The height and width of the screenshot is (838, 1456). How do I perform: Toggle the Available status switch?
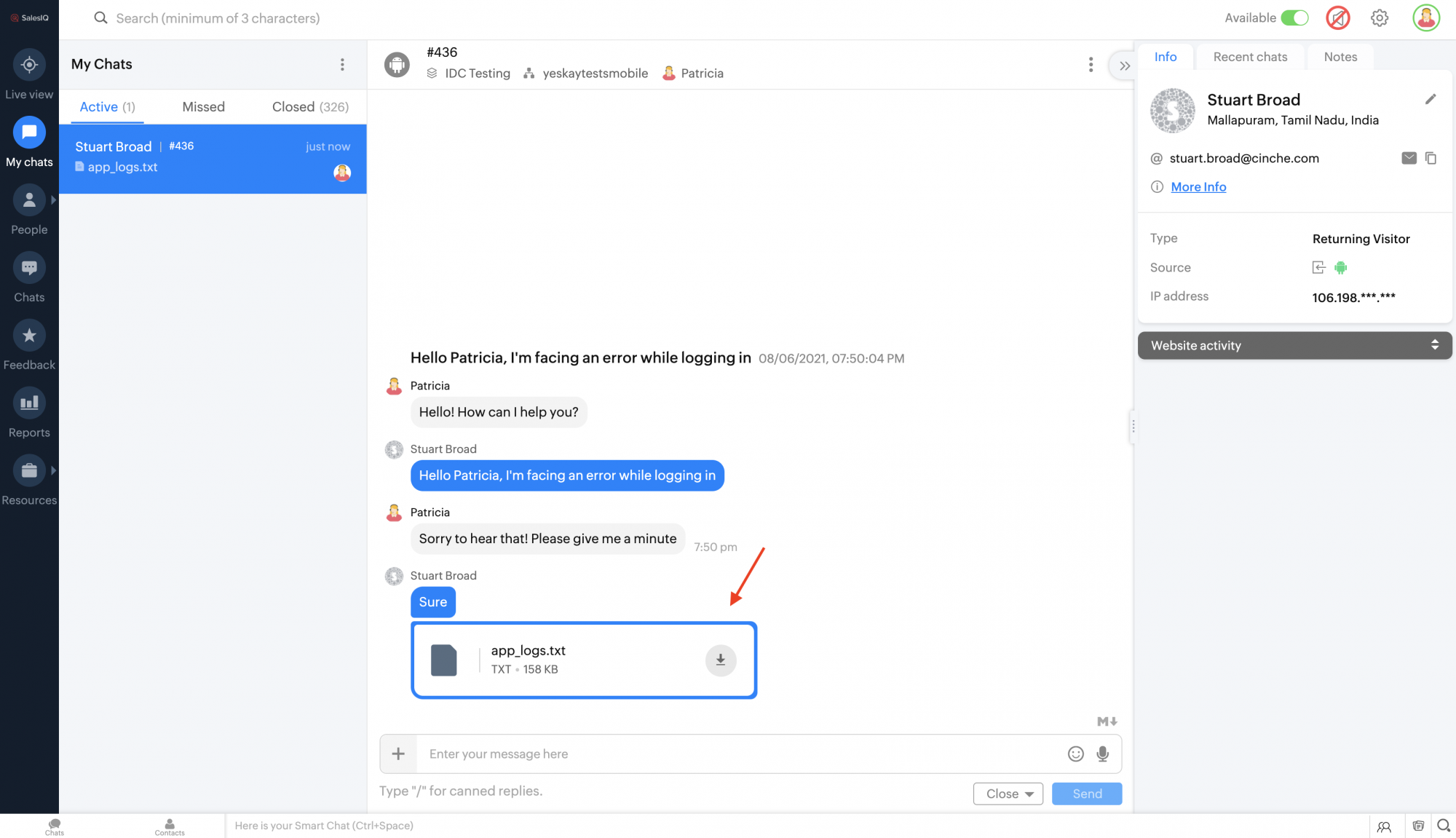1294,18
